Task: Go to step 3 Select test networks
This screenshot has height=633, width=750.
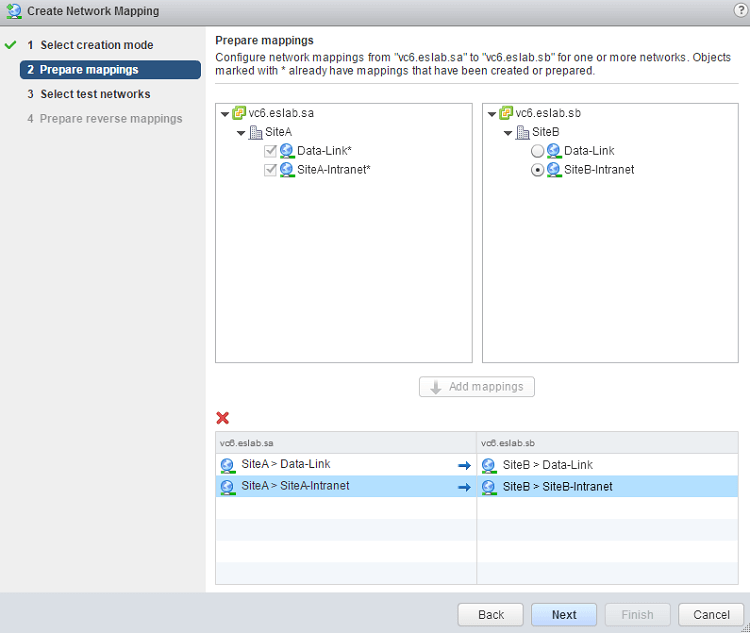Action: pos(95,94)
